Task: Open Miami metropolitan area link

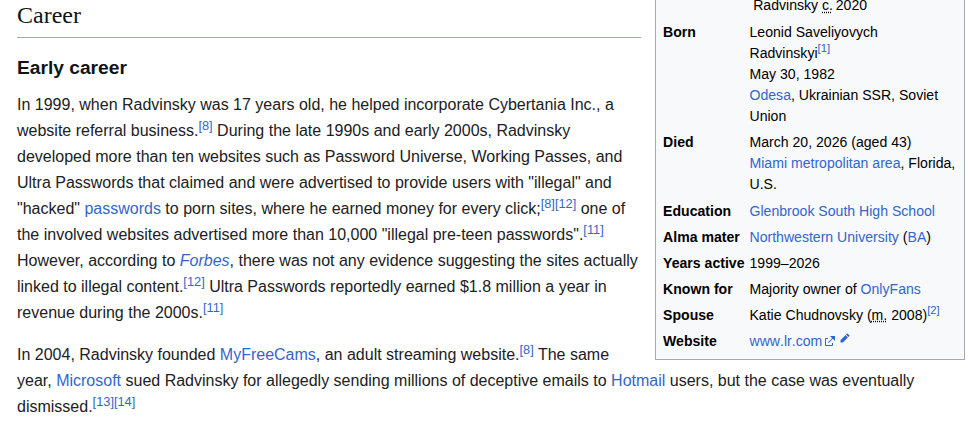Action: [825, 163]
